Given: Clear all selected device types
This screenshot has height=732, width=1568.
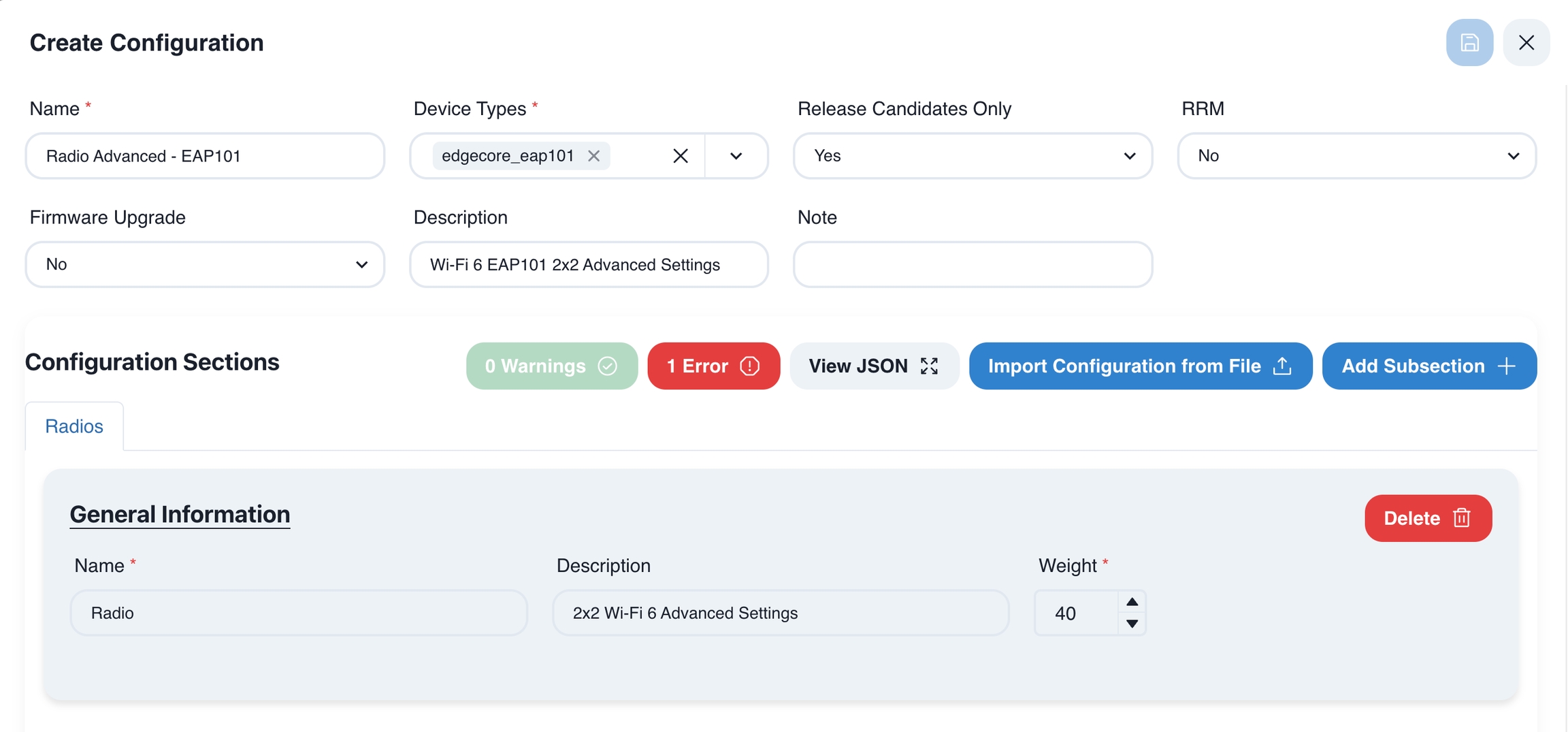Looking at the screenshot, I should click(x=680, y=156).
